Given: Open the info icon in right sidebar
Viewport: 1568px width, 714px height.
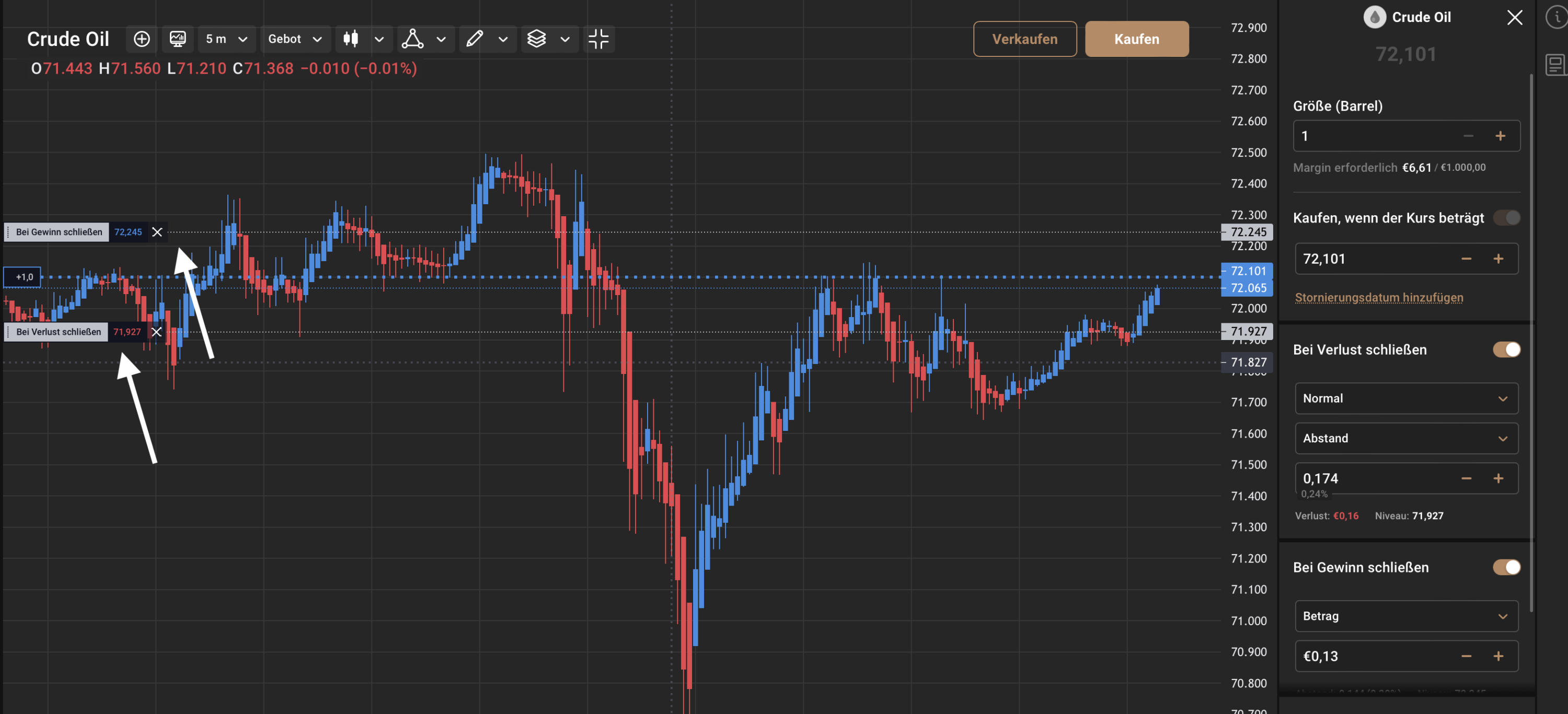Looking at the screenshot, I should (1557, 17).
